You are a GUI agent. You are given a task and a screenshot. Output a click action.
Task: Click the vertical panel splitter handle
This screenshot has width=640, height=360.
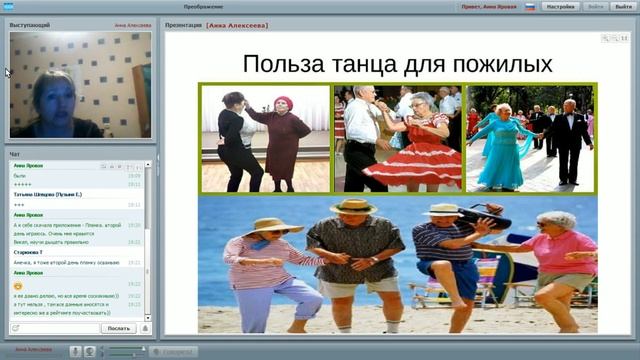coord(158,165)
